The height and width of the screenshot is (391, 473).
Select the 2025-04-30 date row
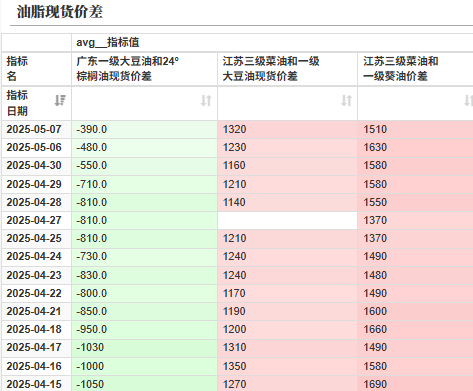pyautogui.click(x=37, y=165)
